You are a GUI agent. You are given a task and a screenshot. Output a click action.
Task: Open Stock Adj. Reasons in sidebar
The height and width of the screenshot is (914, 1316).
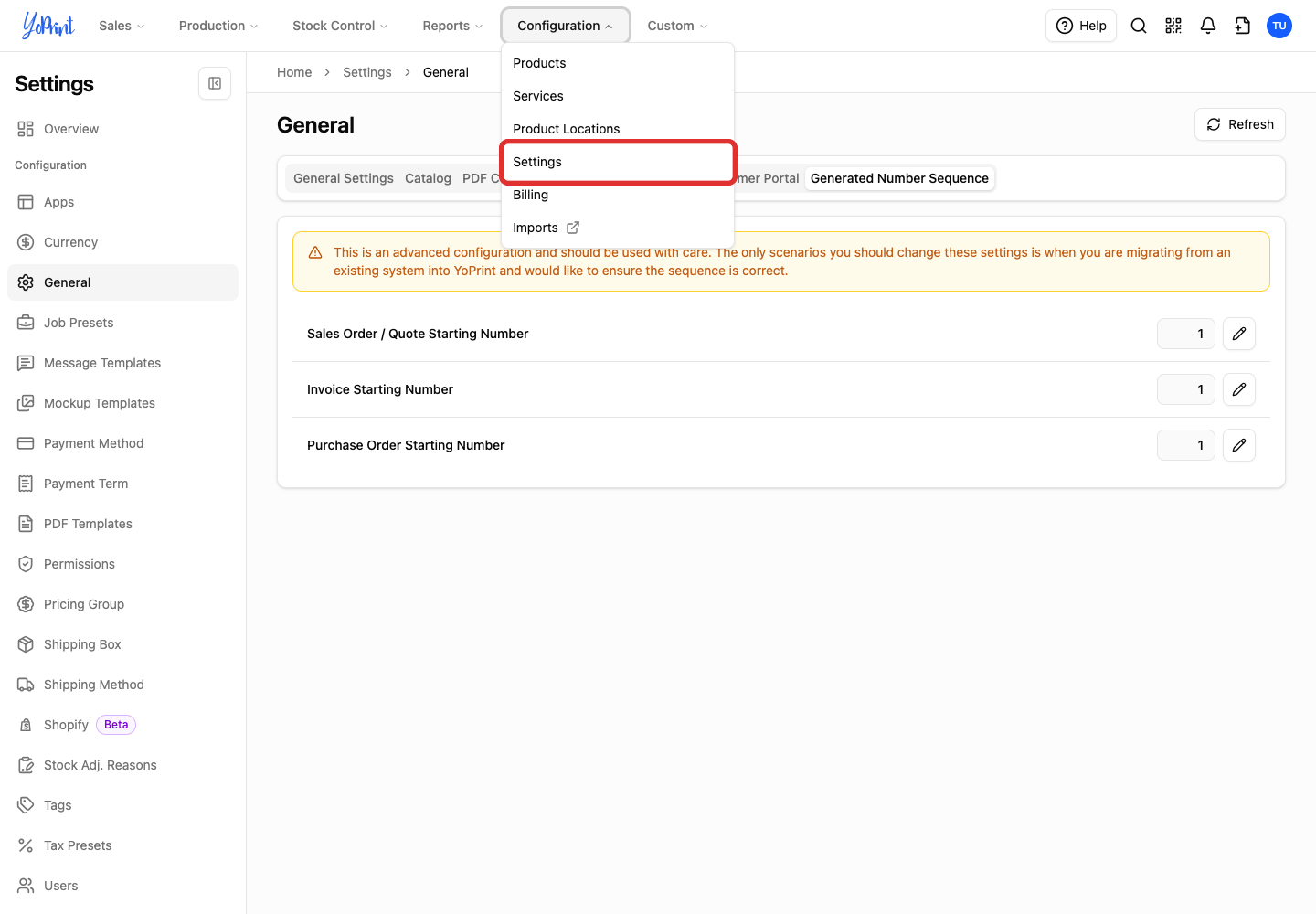pyautogui.click(x=122, y=765)
